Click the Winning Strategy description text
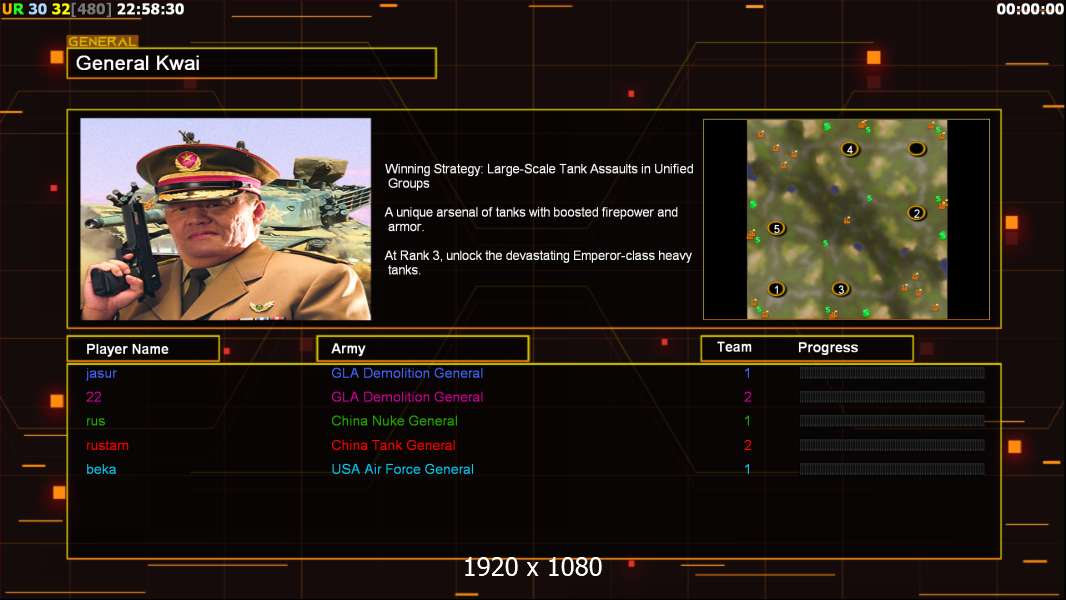Viewport: 1066px width, 600px height. [x=538, y=176]
